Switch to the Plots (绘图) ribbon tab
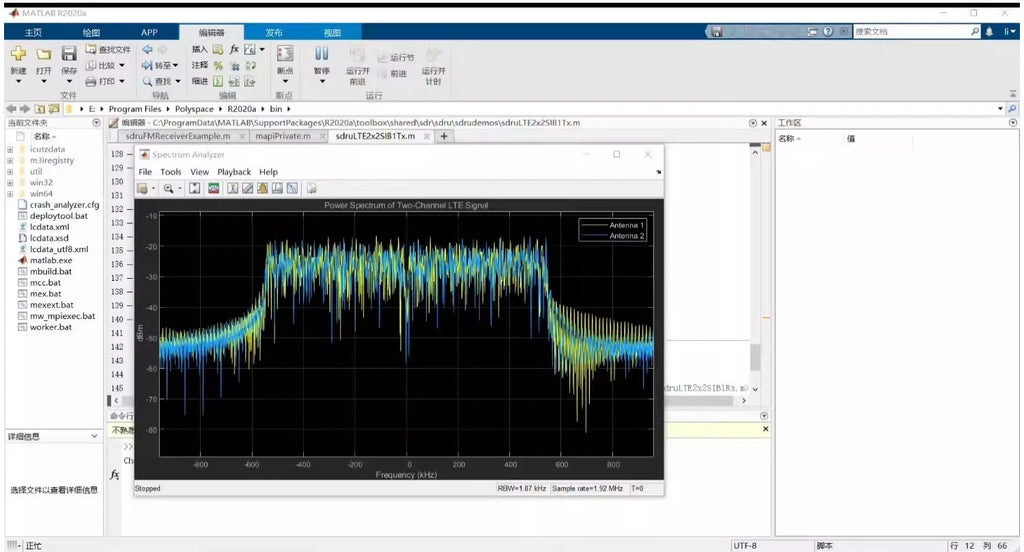 tap(91, 33)
